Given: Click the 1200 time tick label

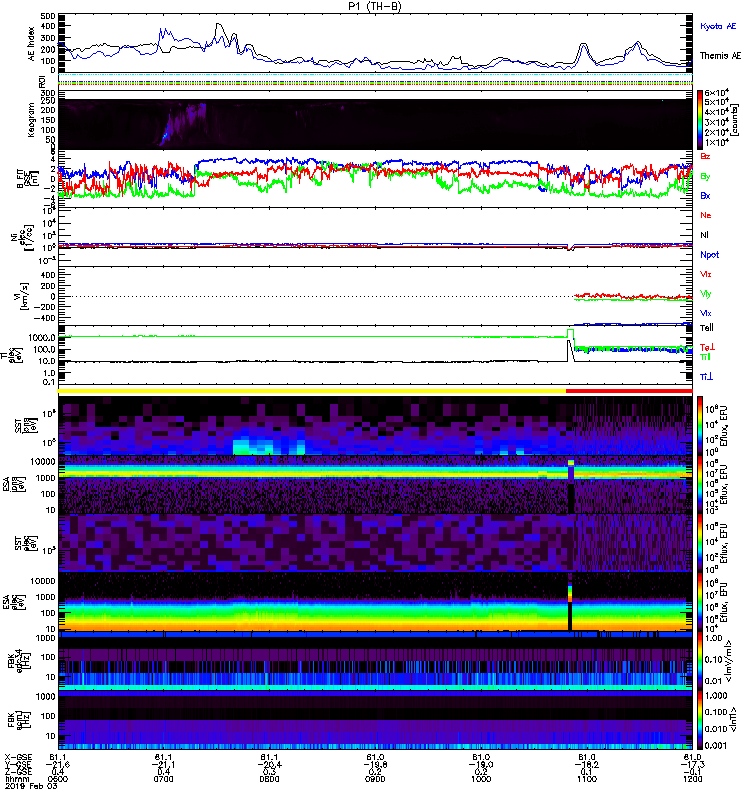Looking at the screenshot, I should (x=692, y=779).
